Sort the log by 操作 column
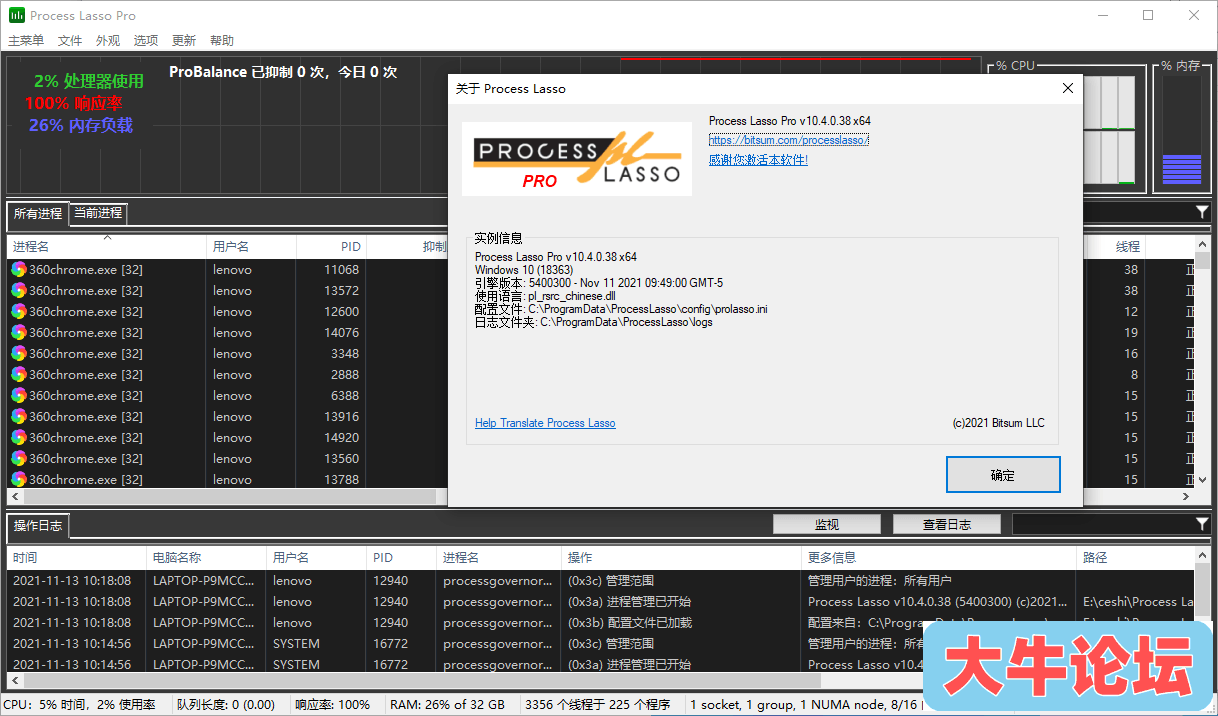The width and height of the screenshot is (1218, 716). tap(682, 557)
